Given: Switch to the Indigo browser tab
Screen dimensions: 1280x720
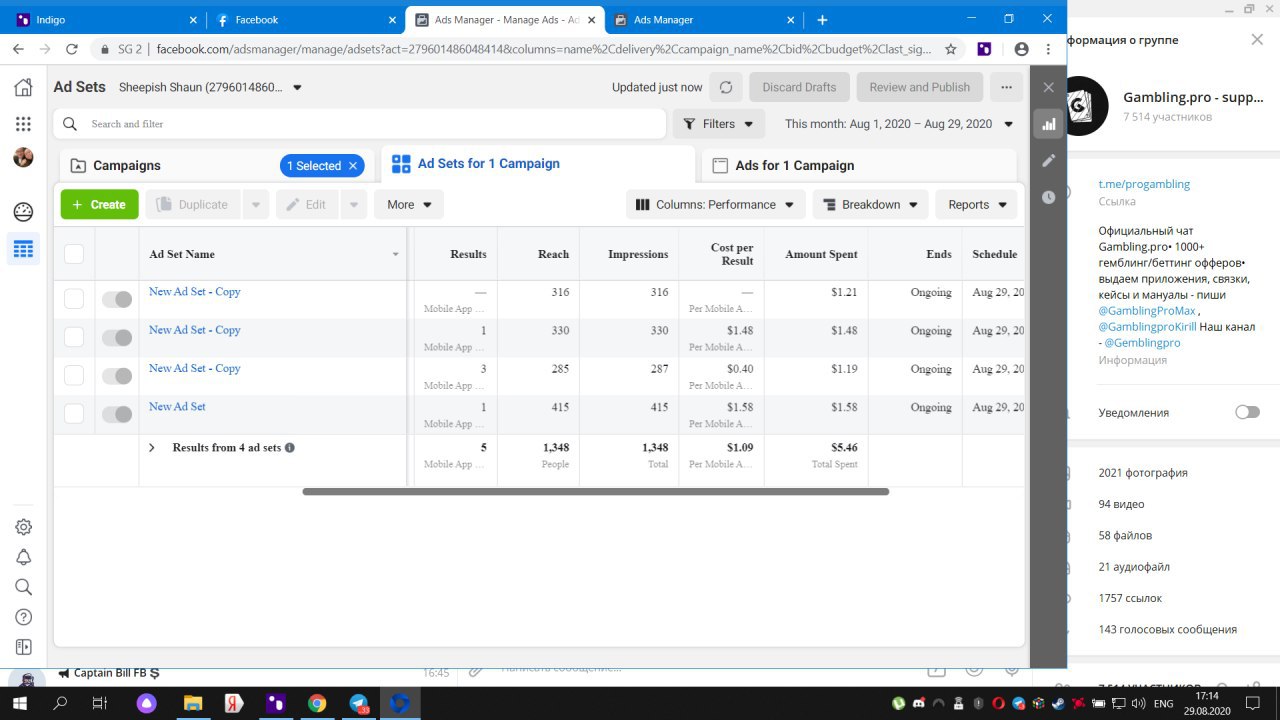Looking at the screenshot, I should pos(104,19).
